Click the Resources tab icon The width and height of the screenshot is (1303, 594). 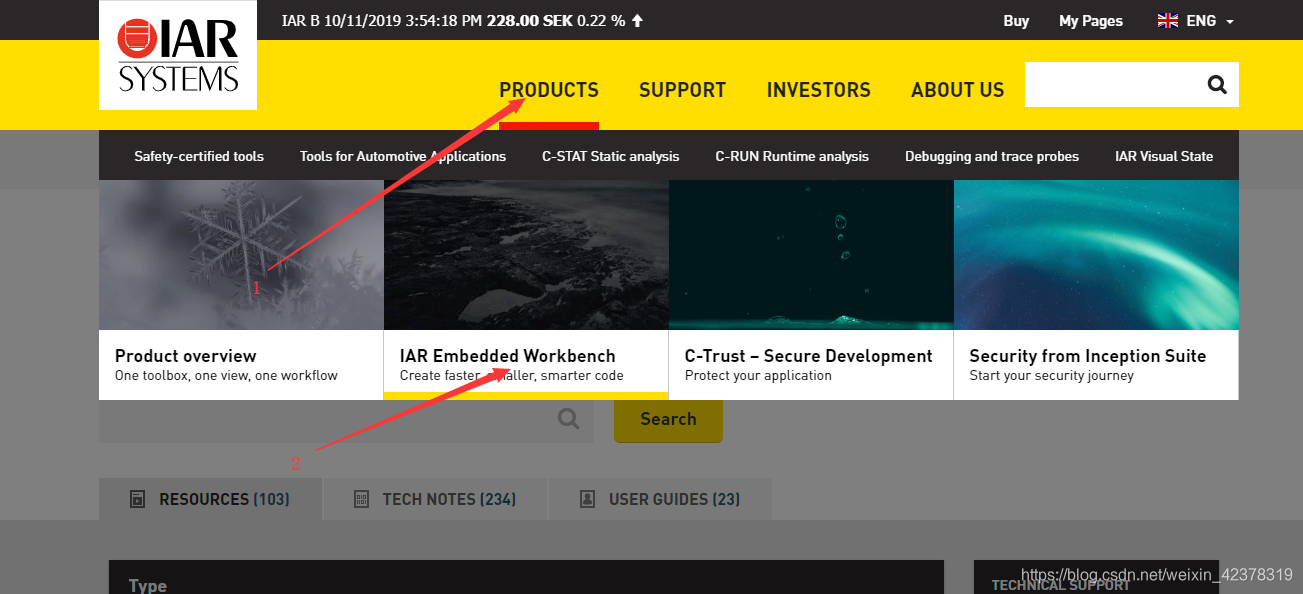coord(138,499)
